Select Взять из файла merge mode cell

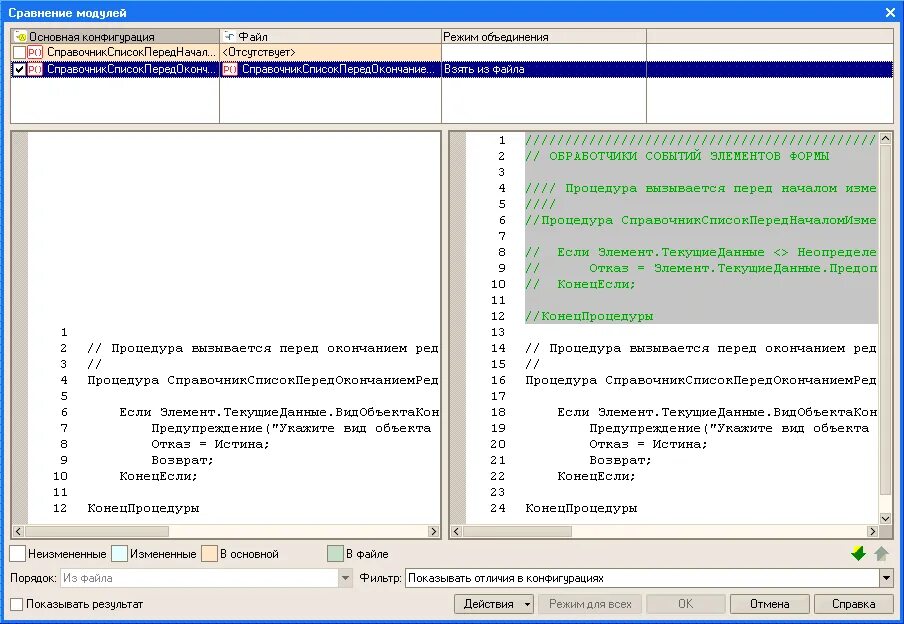[544, 69]
